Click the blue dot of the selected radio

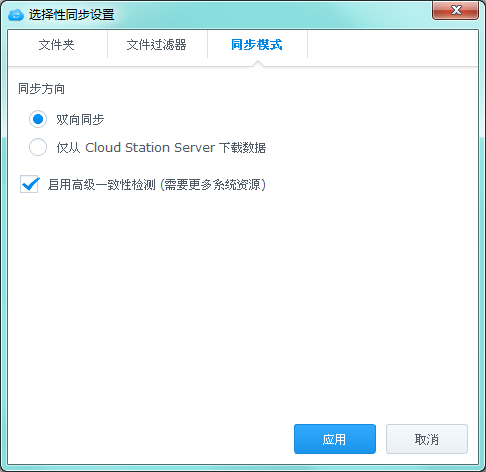[x=38, y=119]
